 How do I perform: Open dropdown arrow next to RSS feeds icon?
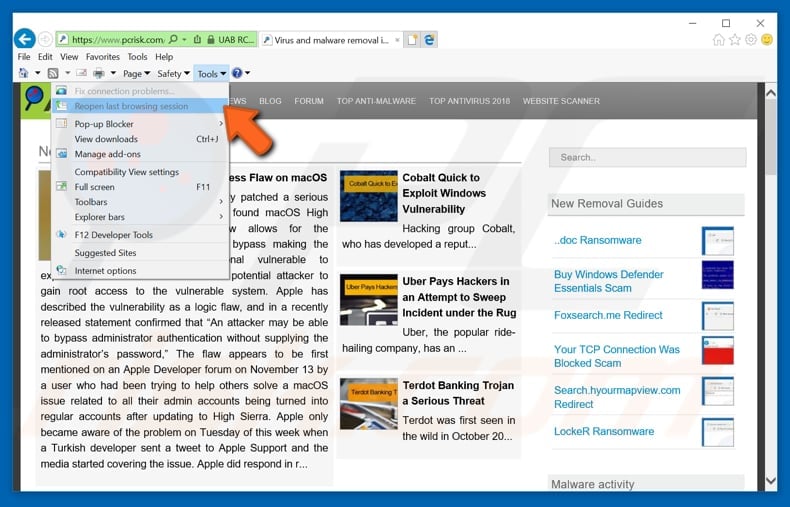67,74
